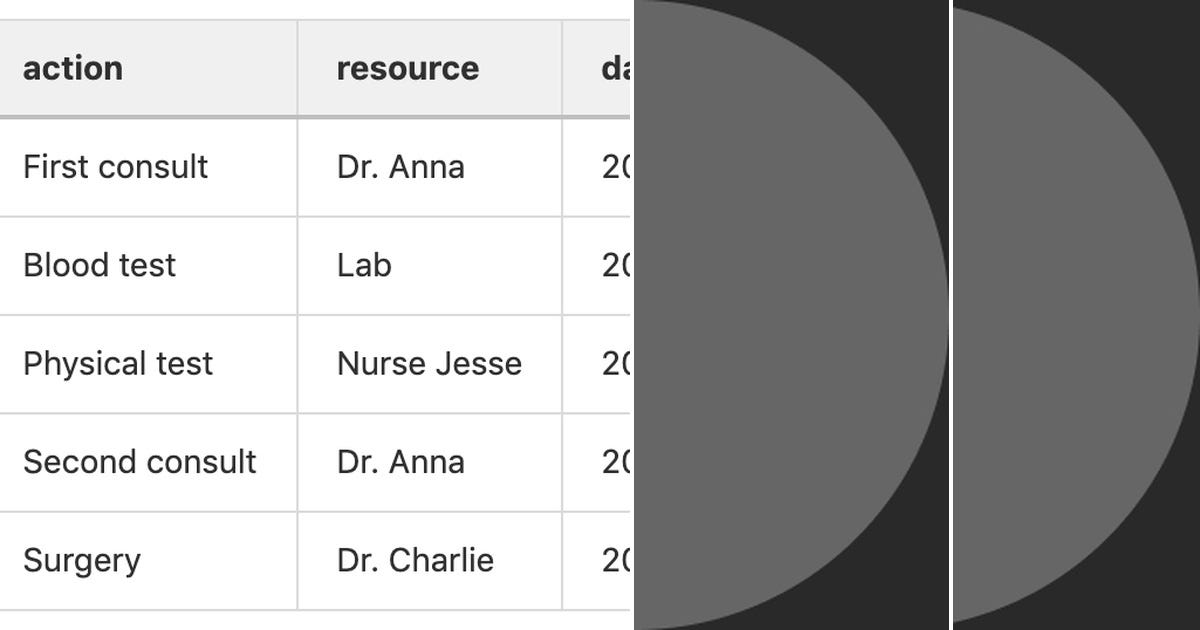Screen dimensions: 1200x630
Task: Click the first gray circle panel
Action: point(790,315)
